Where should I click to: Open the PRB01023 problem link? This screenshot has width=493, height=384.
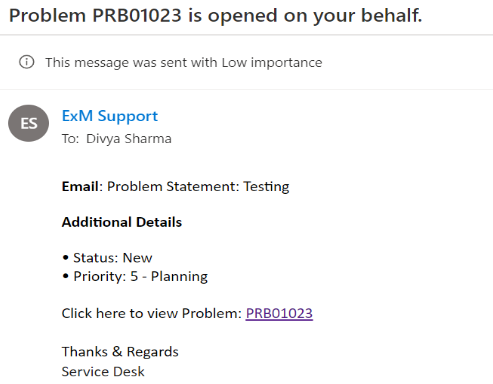click(x=279, y=313)
